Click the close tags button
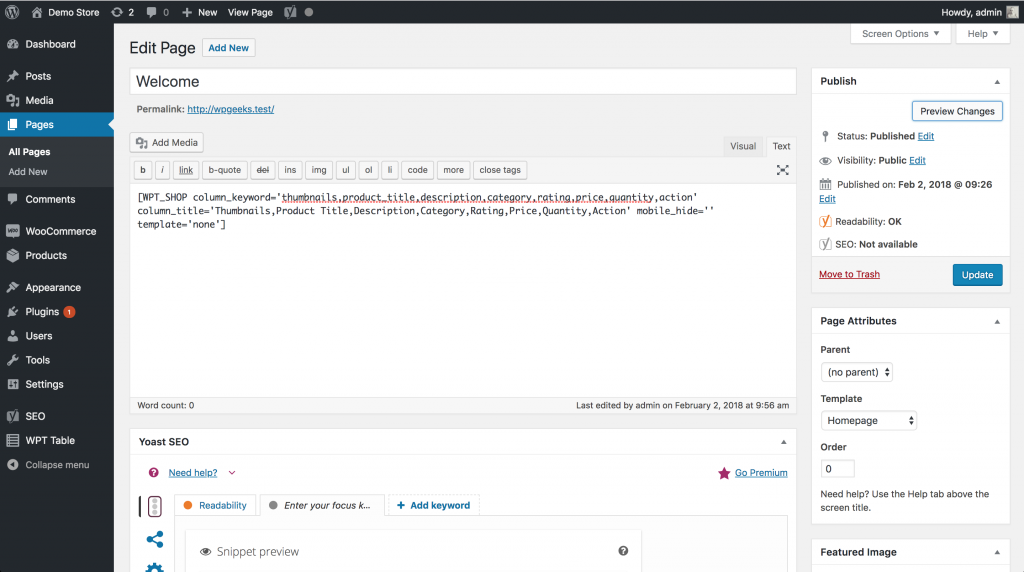1024x572 pixels. click(500, 170)
